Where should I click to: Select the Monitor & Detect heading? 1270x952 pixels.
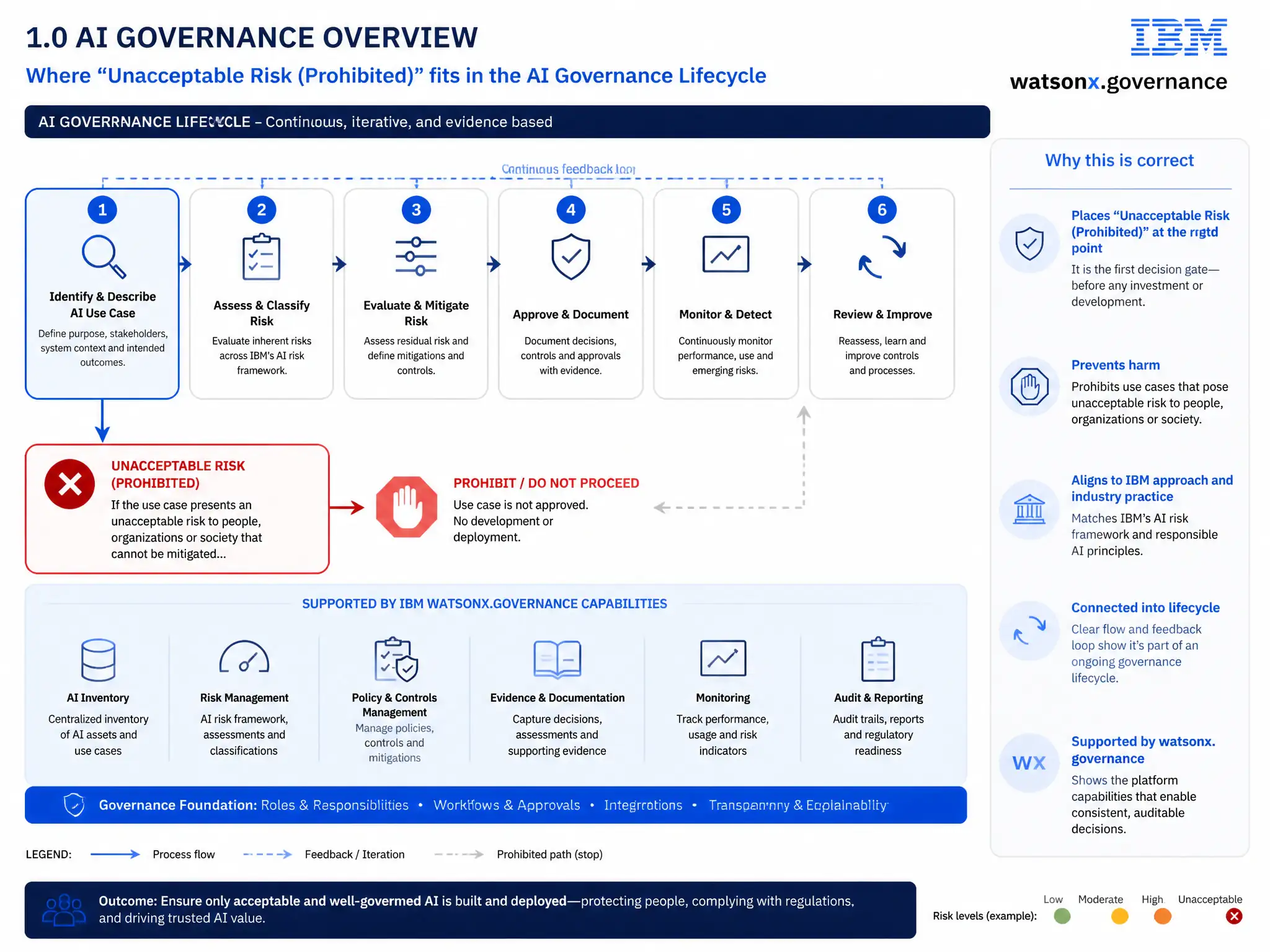726,314
